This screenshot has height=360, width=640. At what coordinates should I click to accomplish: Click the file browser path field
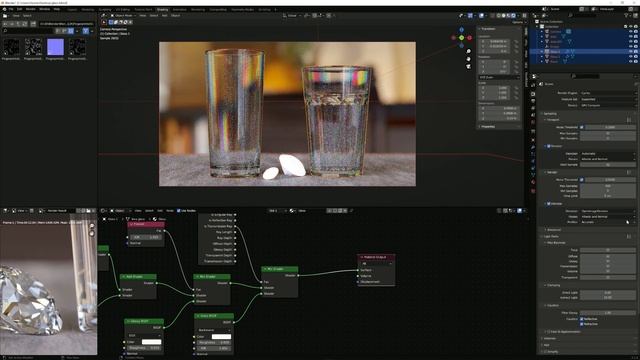(x=67, y=24)
